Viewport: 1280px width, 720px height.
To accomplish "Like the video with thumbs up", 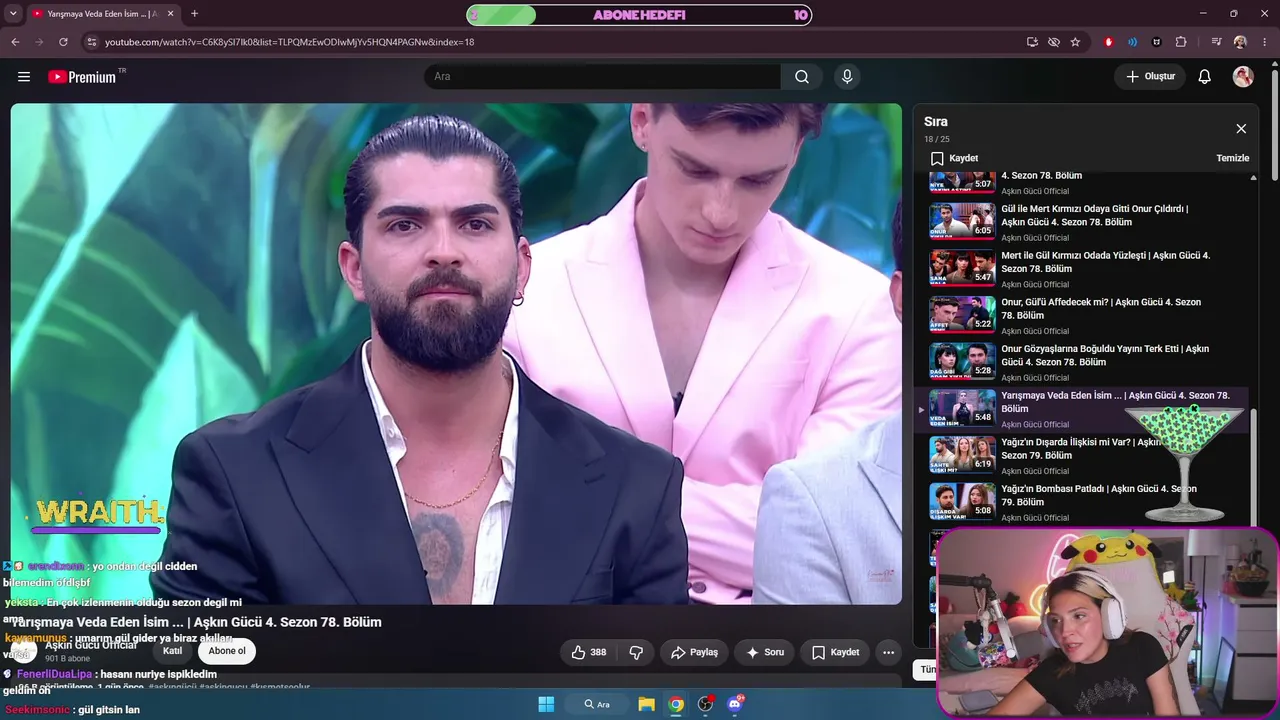I will coord(589,652).
